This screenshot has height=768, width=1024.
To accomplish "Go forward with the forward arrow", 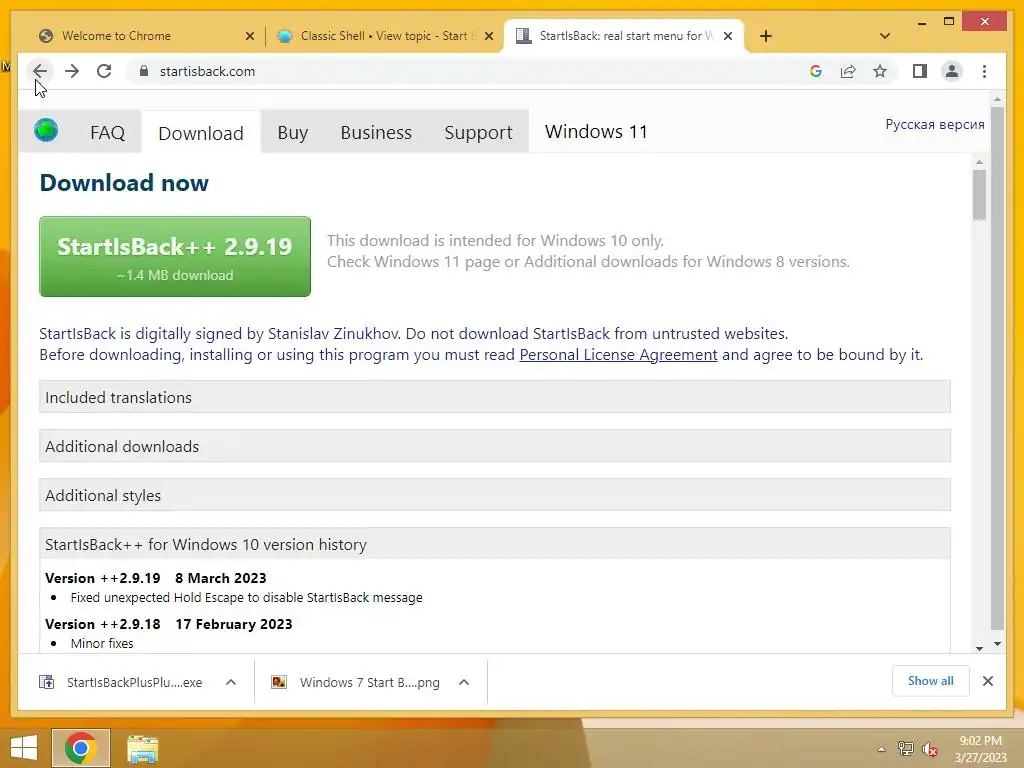I will tap(72, 71).
